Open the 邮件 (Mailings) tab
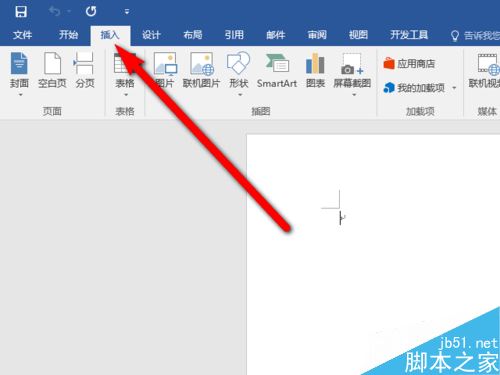500x375 pixels. click(276, 35)
